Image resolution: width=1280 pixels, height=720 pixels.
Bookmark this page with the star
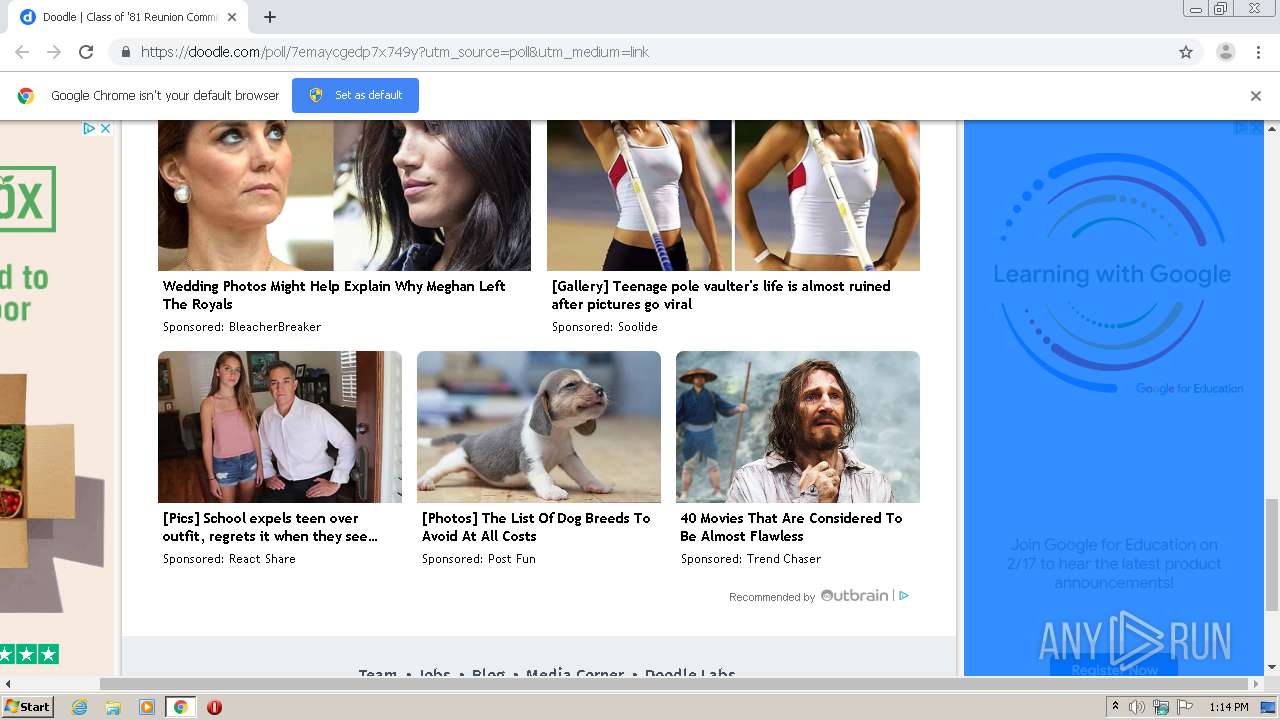tap(1186, 52)
